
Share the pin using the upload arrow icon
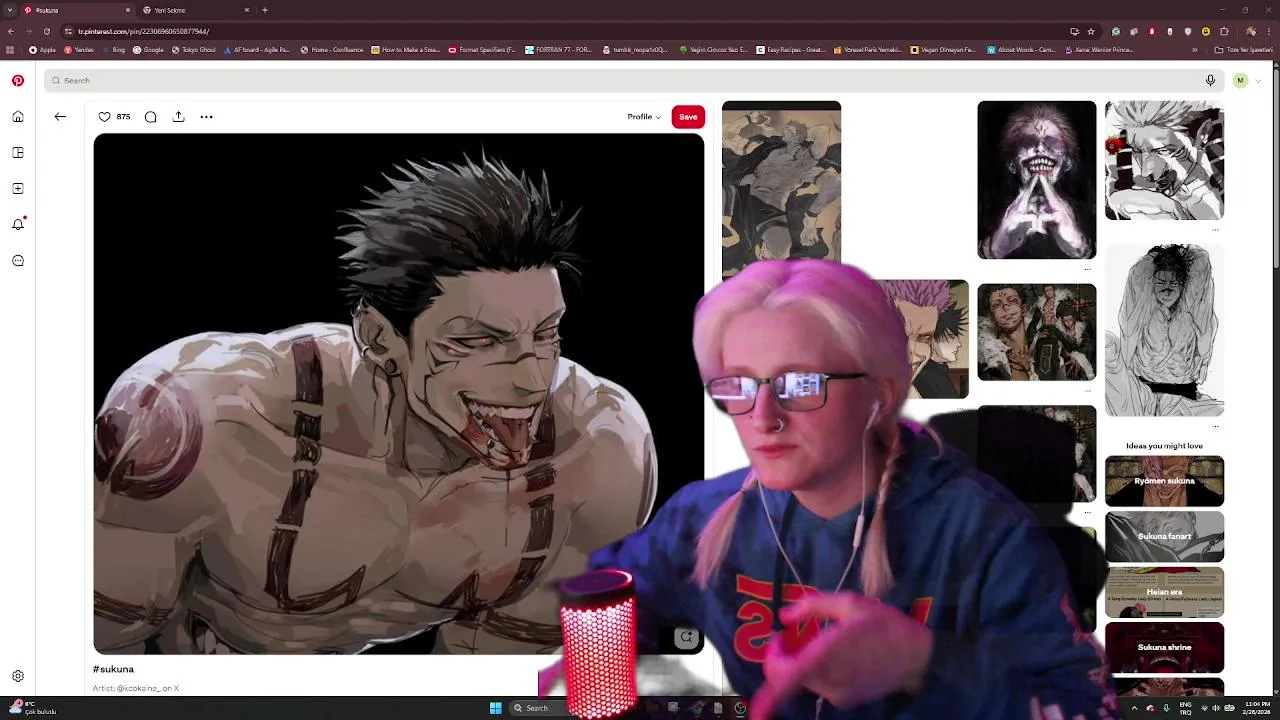point(179,117)
